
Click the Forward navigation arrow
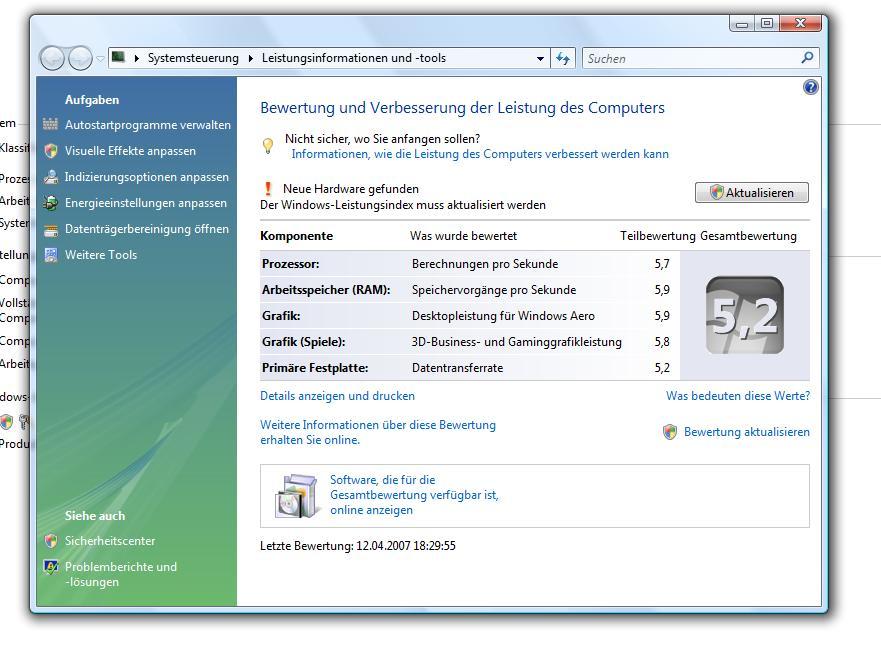tap(80, 58)
